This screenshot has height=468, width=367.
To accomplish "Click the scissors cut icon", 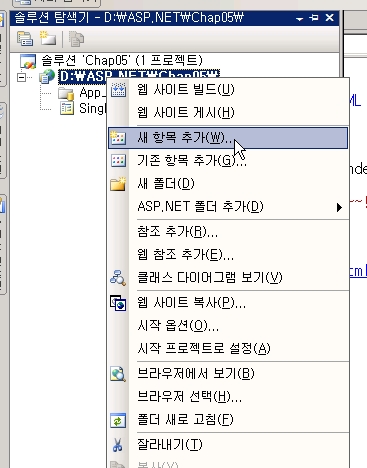I will 117,445.
